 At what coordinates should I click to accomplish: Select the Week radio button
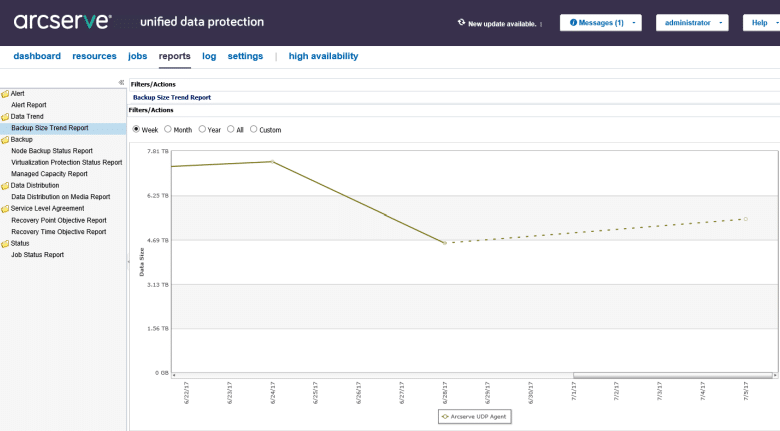(x=136, y=129)
